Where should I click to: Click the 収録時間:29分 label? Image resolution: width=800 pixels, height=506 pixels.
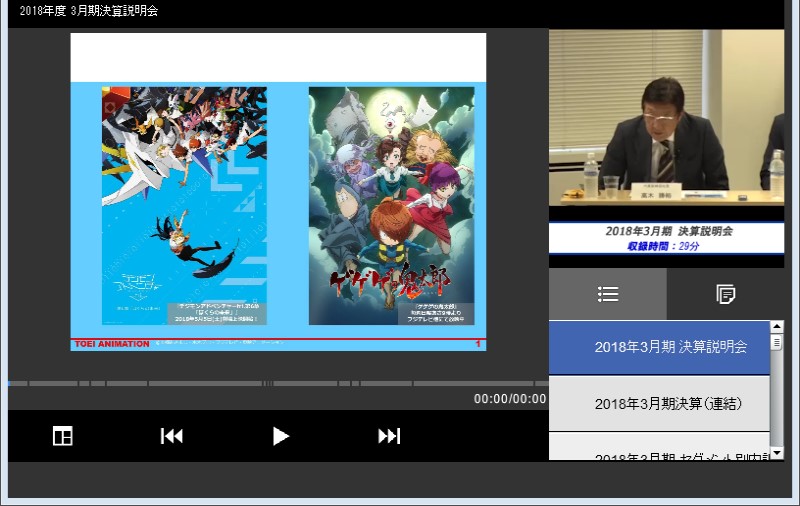tap(663, 246)
